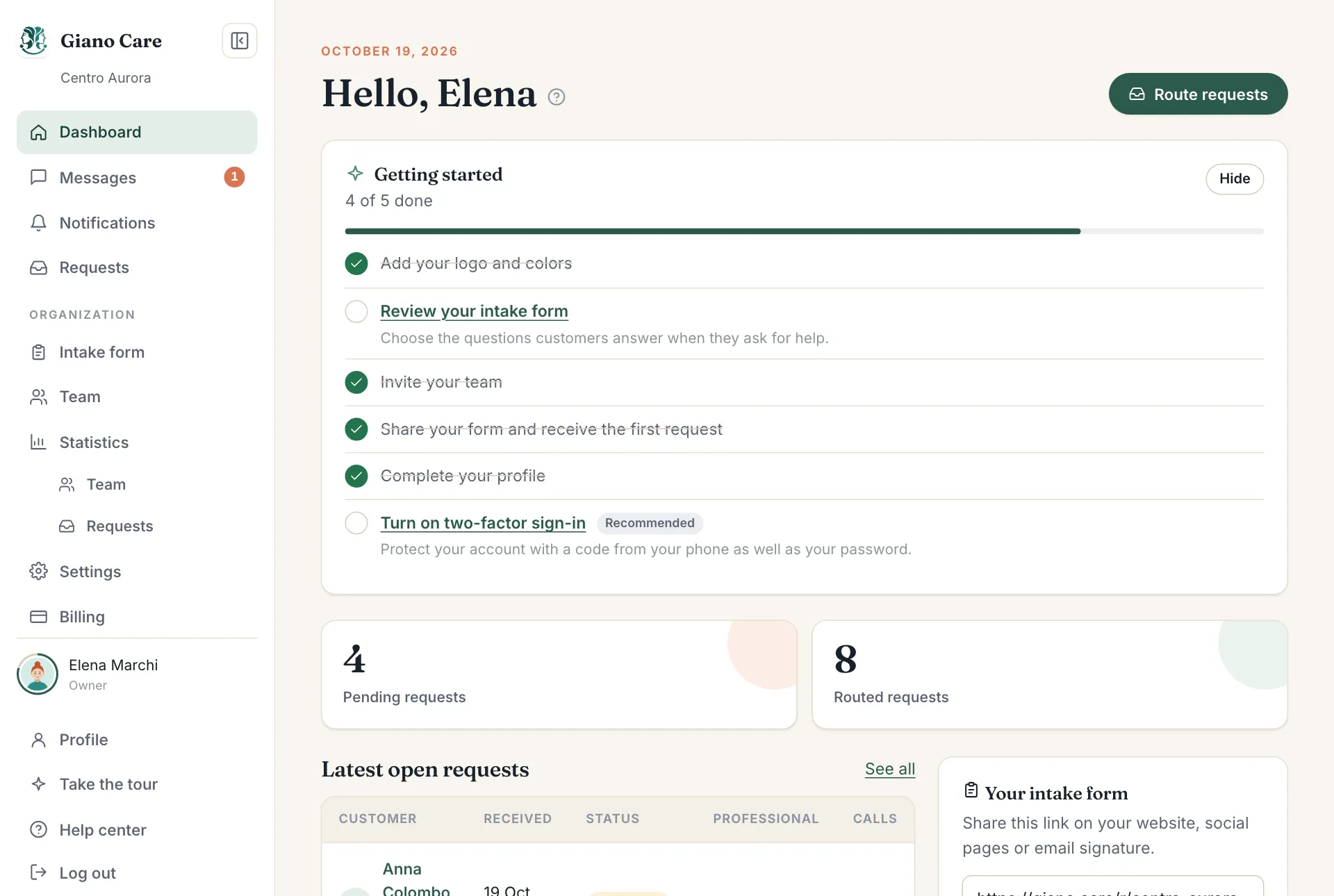Click the Giano Care logo

[33, 41]
